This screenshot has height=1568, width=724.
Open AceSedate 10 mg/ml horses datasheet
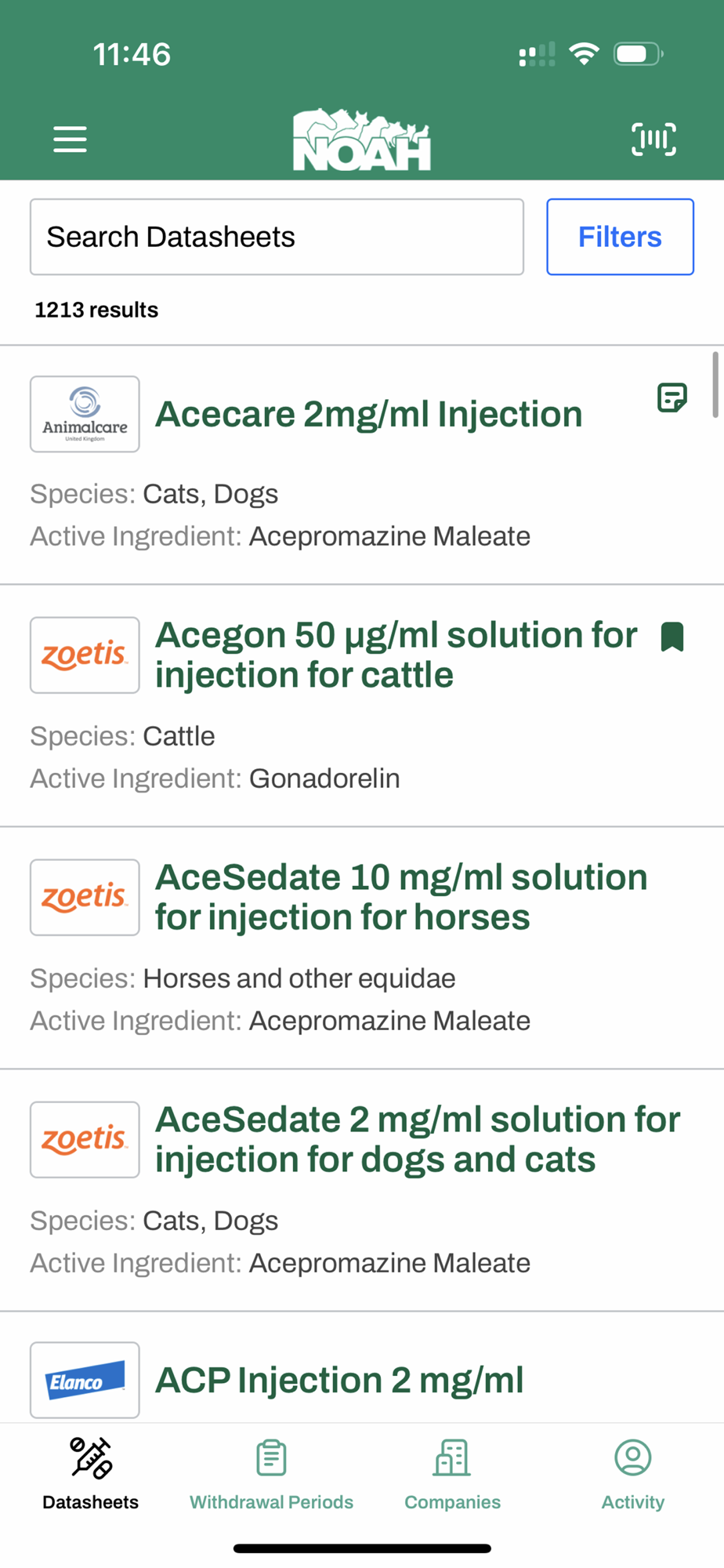click(x=401, y=897)
